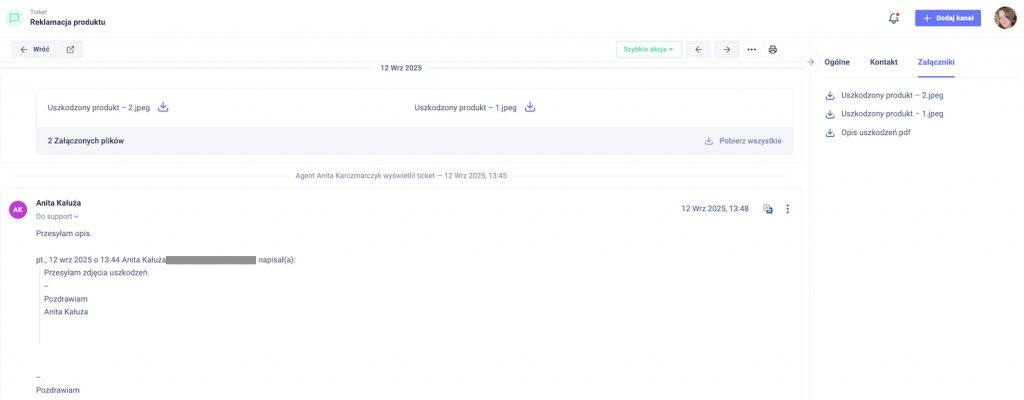Switch to the Kontakt tab
The image size is (1024, 400).
click(x=883, y=62)
